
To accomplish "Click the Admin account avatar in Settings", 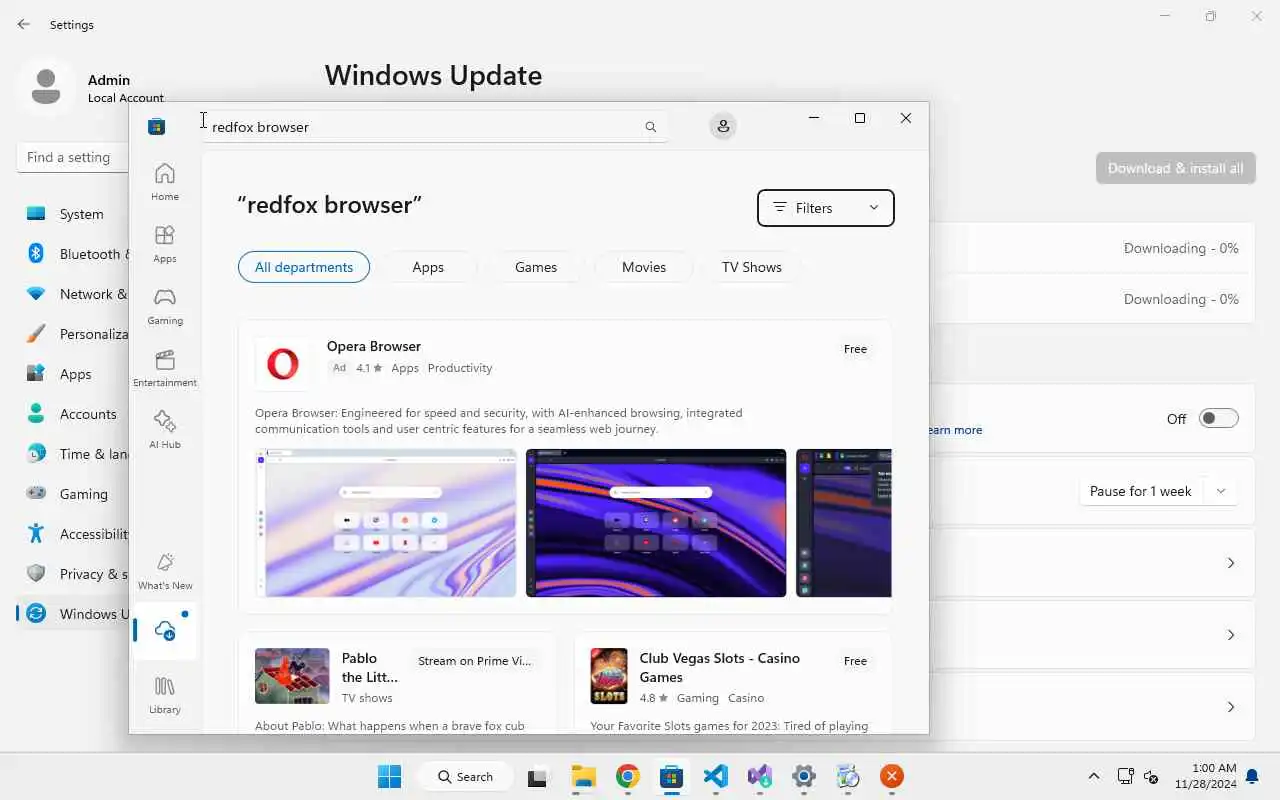I will pos(46,86).
